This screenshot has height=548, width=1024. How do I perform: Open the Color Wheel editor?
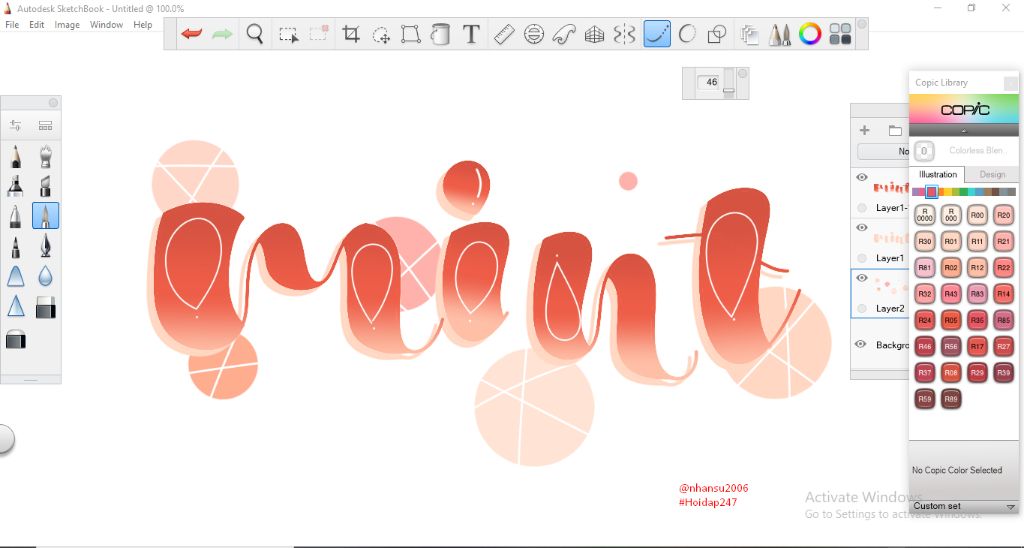click(810, 34)
